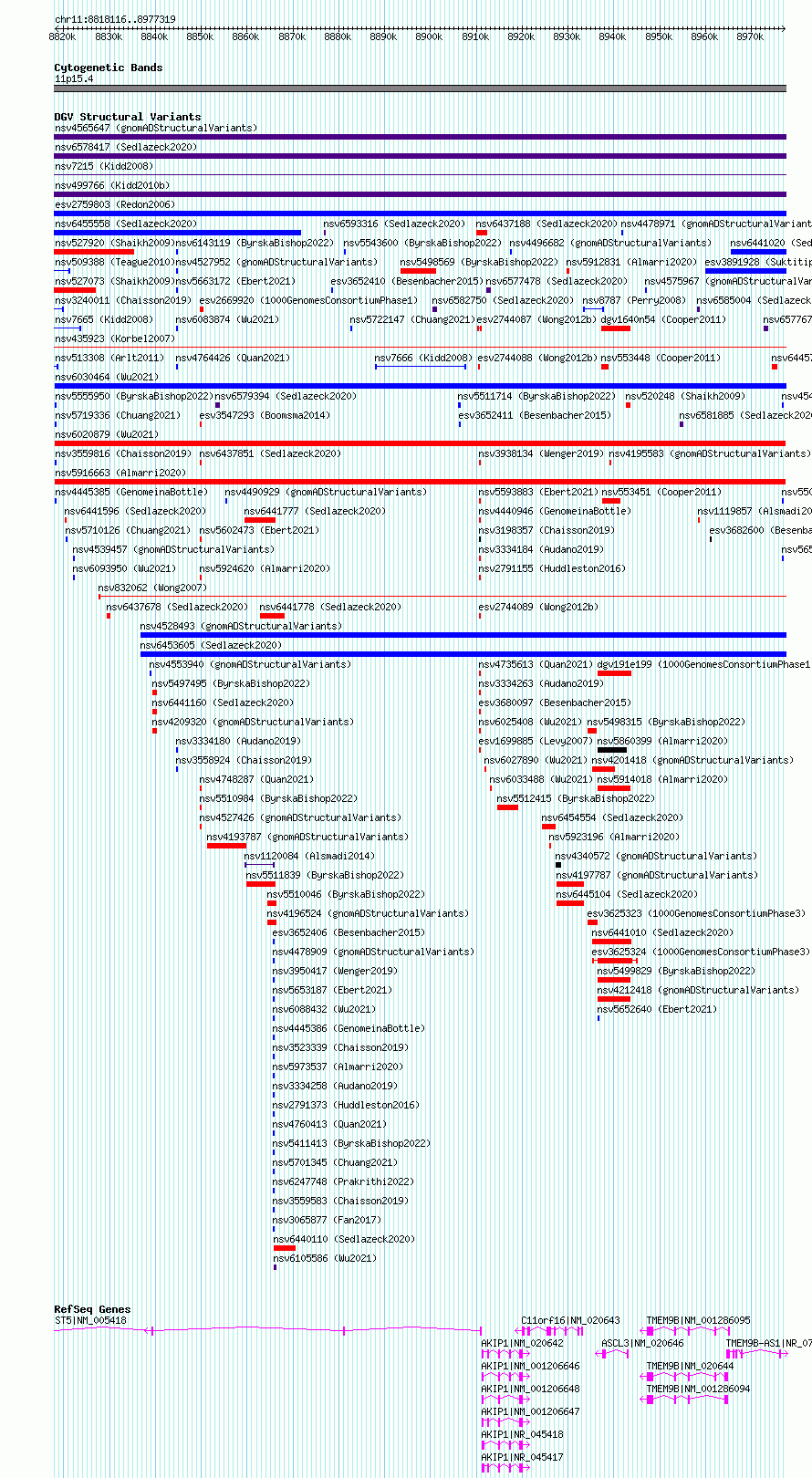The width and height of the screenshot is (812, 1478).
Task: Click the nsv5912831 (Almarri2020) label
Action: [631, 262]
